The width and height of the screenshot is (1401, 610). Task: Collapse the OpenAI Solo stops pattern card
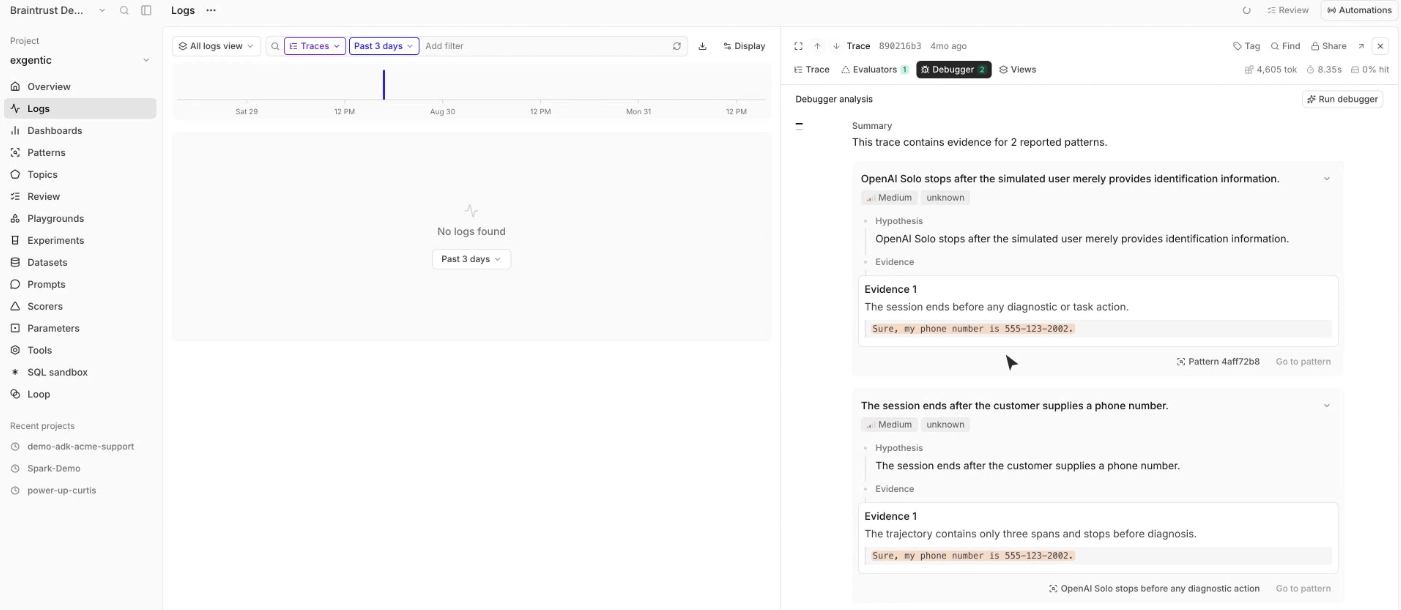click(1327, 179)
